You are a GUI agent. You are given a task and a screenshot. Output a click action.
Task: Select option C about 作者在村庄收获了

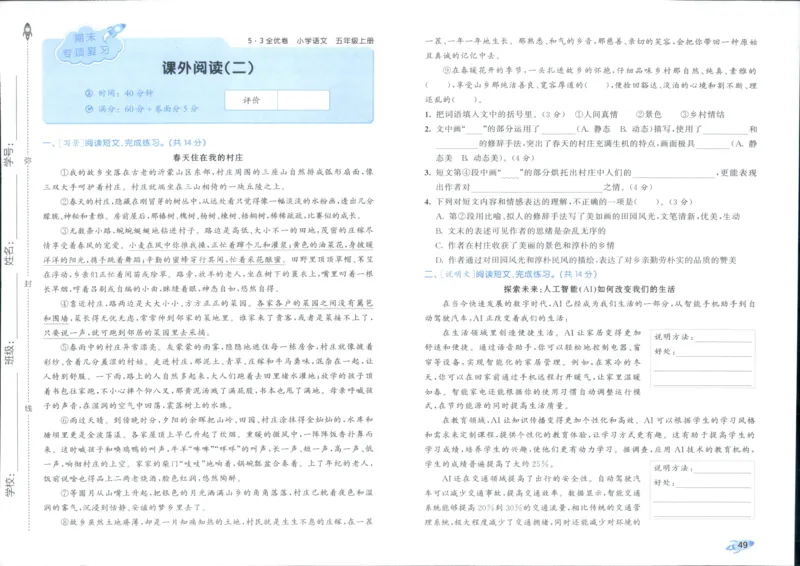[525, 245]
